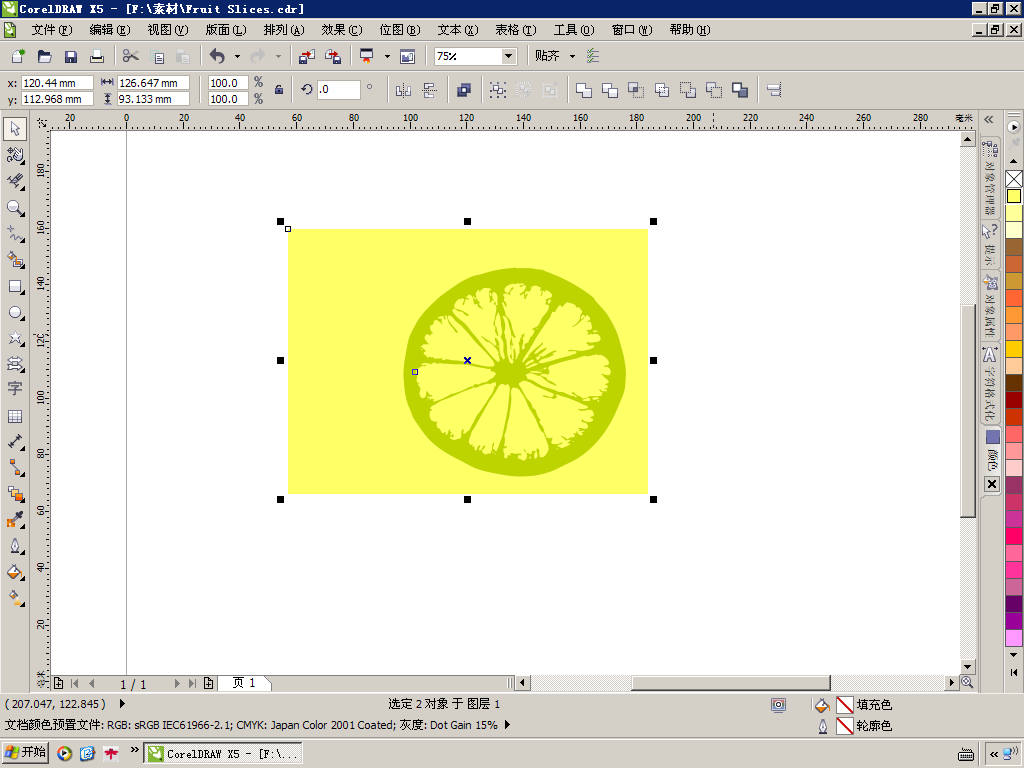Click the Windows 开始 Start button
This screenshot has height=768, width=1024.
[x=26, y=752]
